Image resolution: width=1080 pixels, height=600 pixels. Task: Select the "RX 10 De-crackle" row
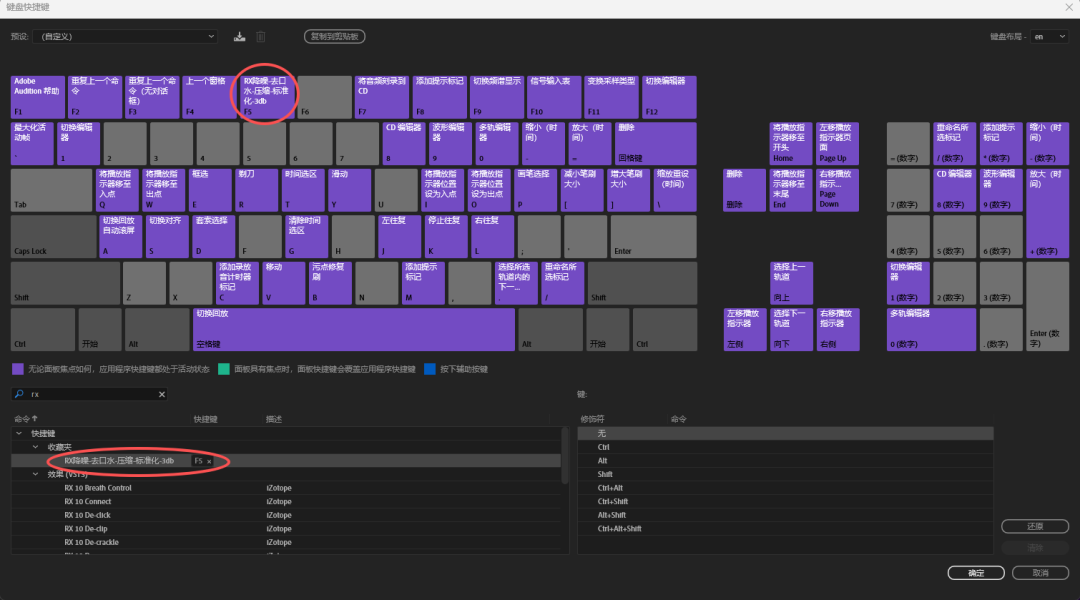point(286,542)
